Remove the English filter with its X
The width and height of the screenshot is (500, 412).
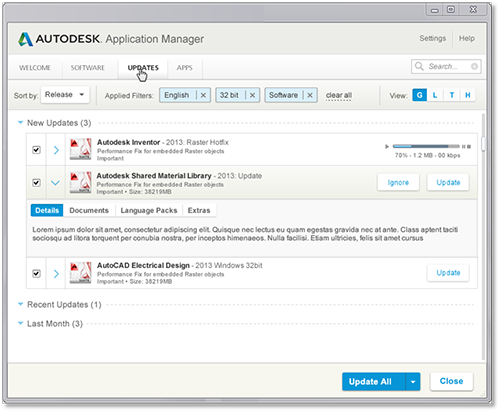tap(203, 95)
